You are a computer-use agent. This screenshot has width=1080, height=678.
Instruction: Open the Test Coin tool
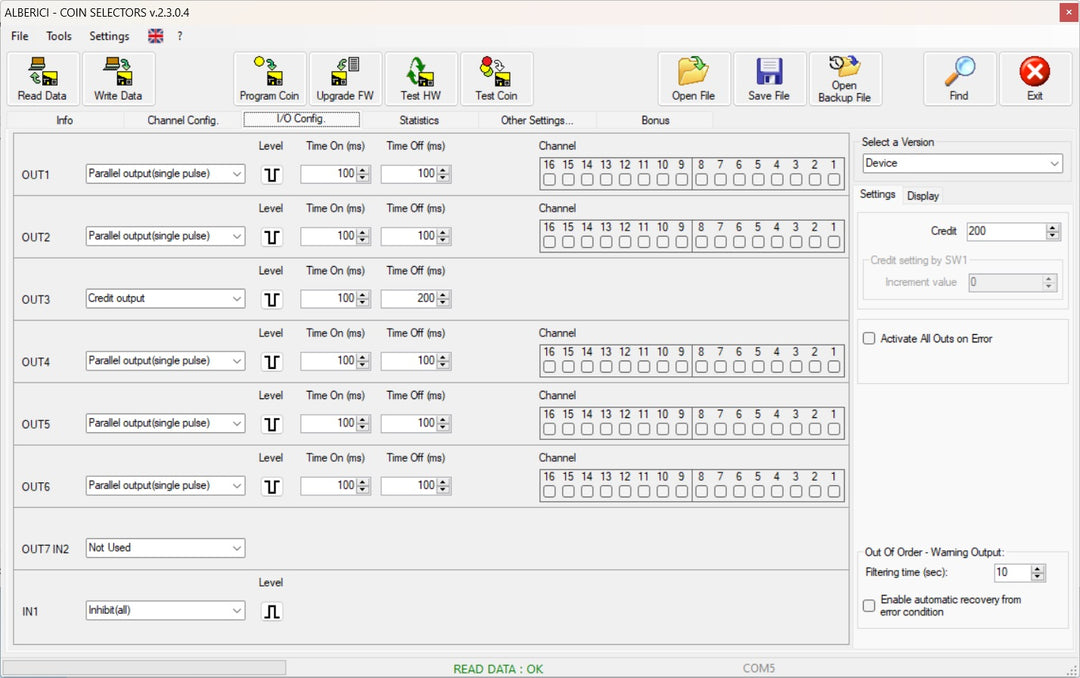tap(496, 79)
